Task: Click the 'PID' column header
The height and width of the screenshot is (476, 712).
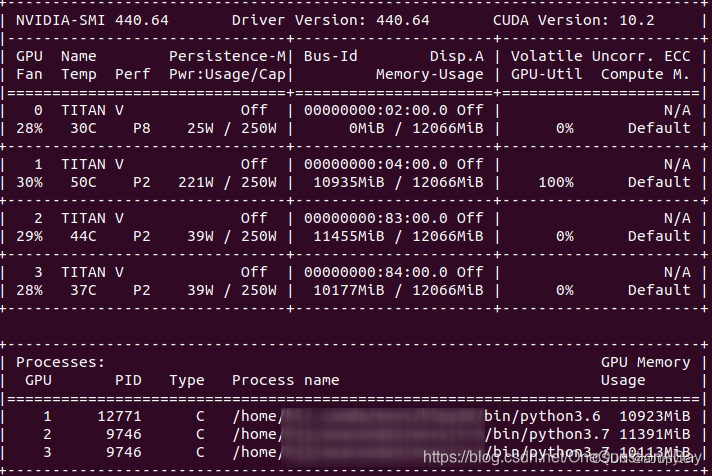Action: coord(128,381)
